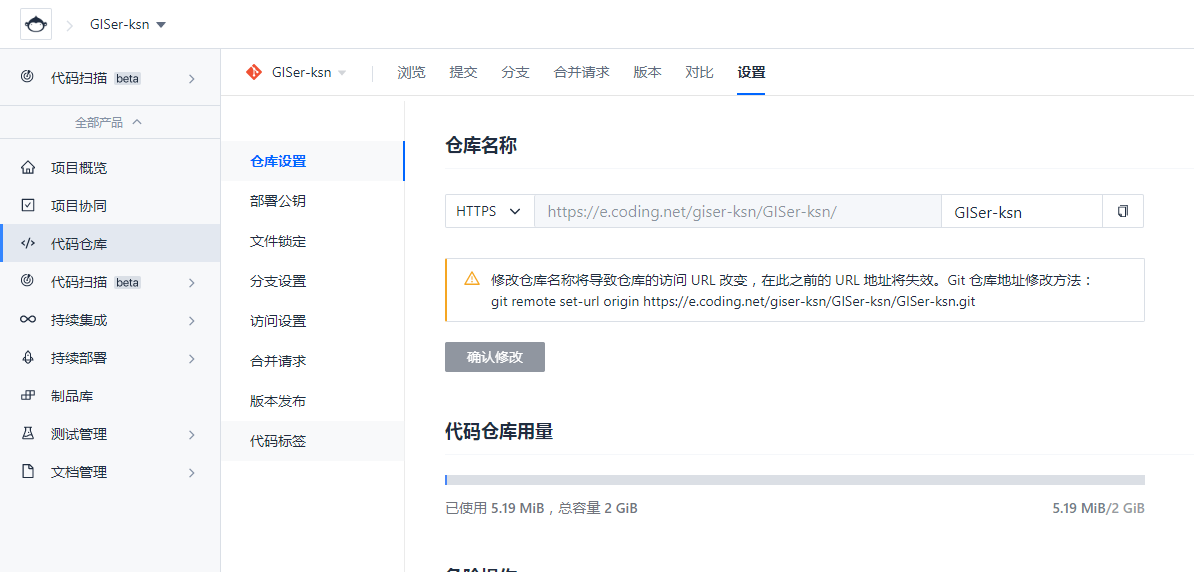
Task: Click the repository name input field
Action: (1020, 212)
